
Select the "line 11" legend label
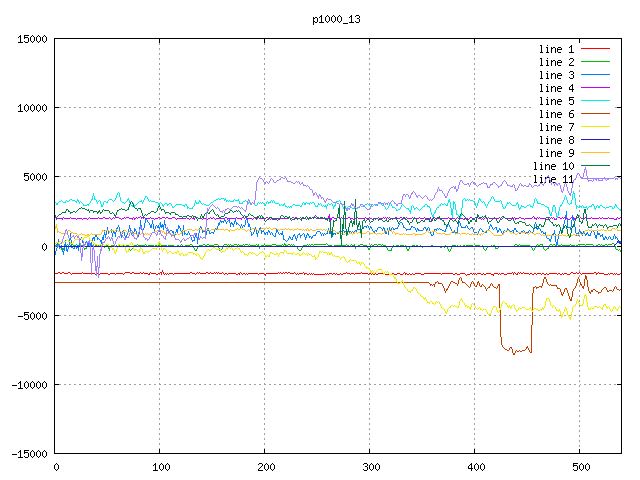tap(553, 179)
